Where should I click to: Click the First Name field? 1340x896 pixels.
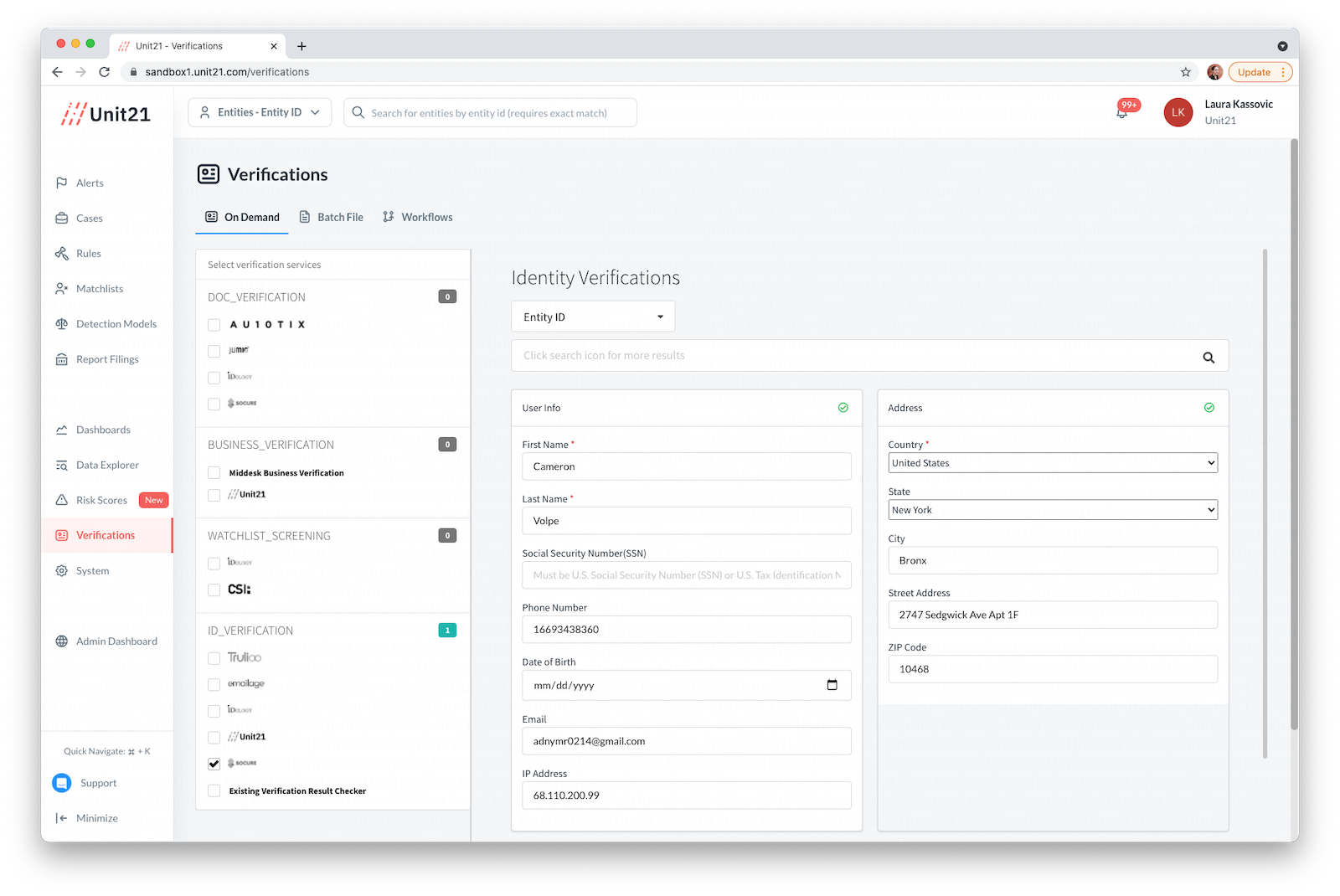click(687, 466)
